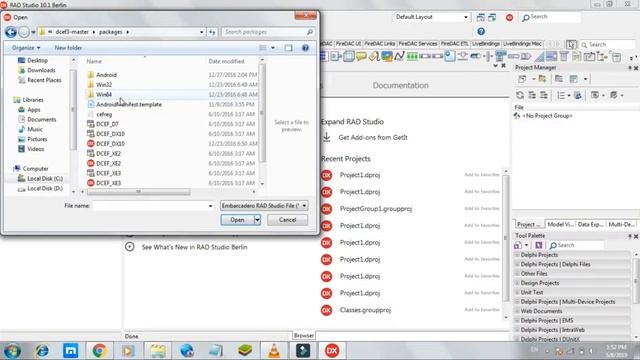Change the file view layout icon

[263, 48]
